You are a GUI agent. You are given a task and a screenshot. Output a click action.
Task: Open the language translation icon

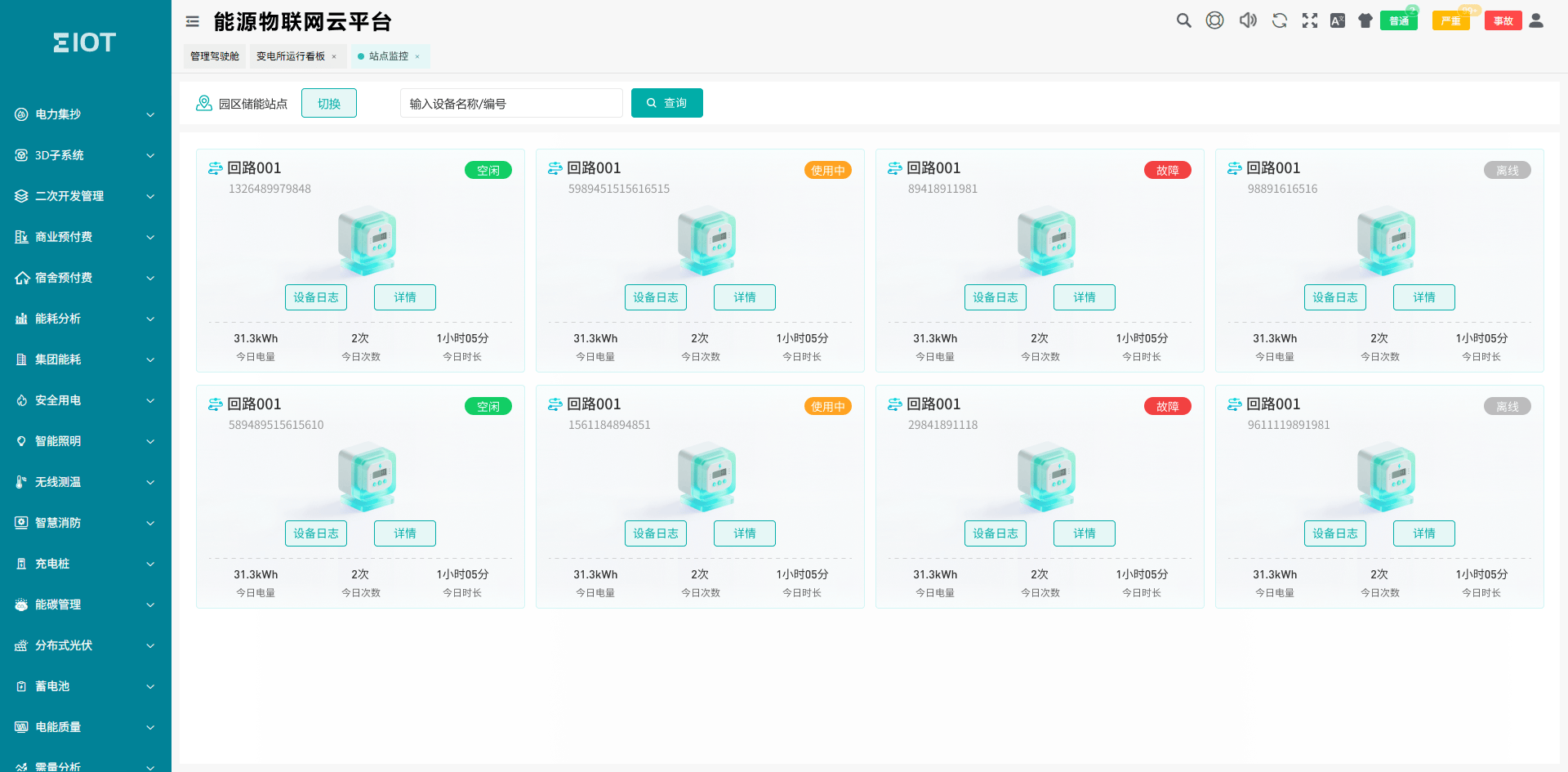(x=1338, y=21)
